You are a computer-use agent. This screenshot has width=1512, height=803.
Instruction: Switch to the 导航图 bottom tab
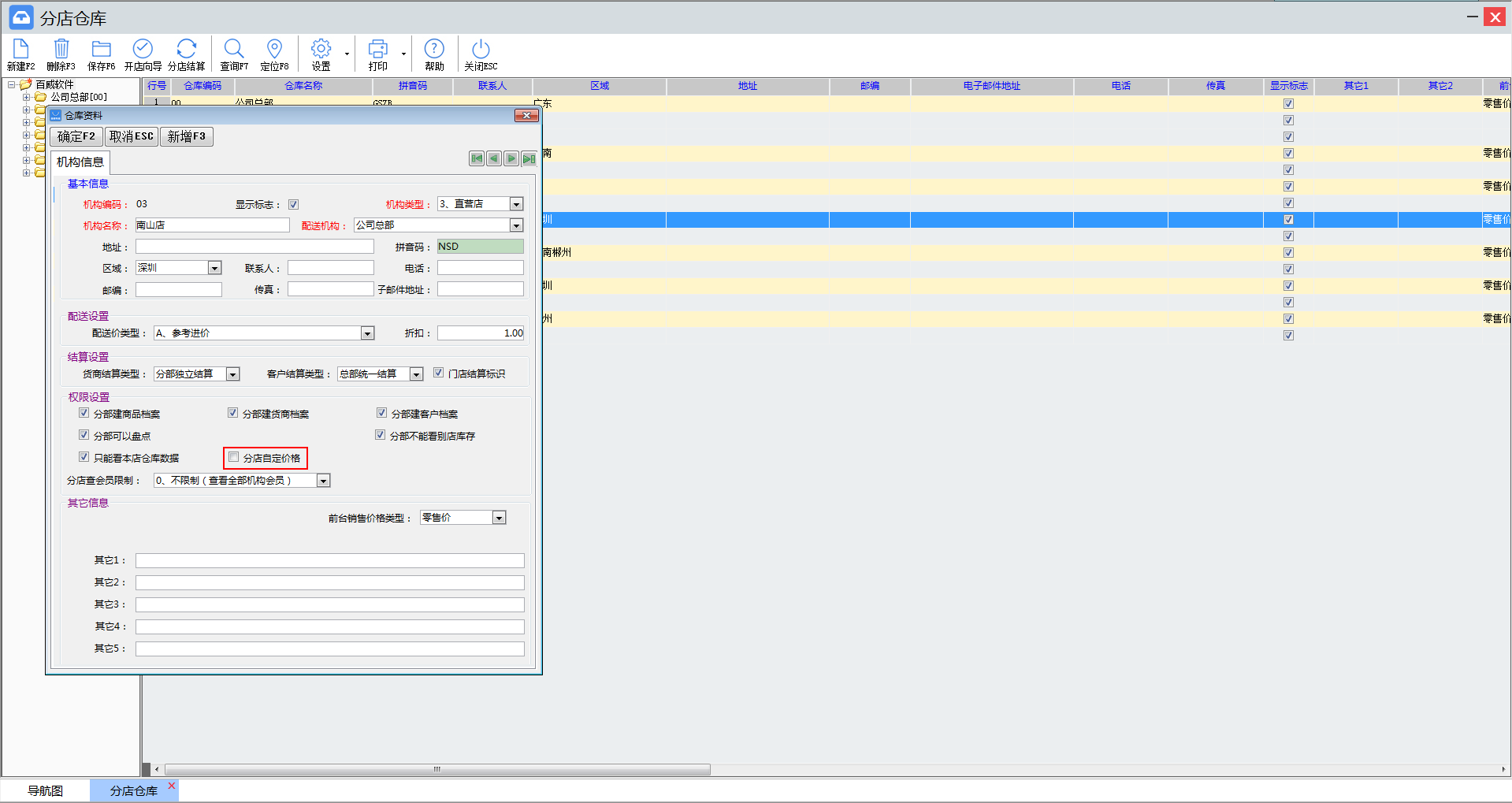click(x=45, y=790)
